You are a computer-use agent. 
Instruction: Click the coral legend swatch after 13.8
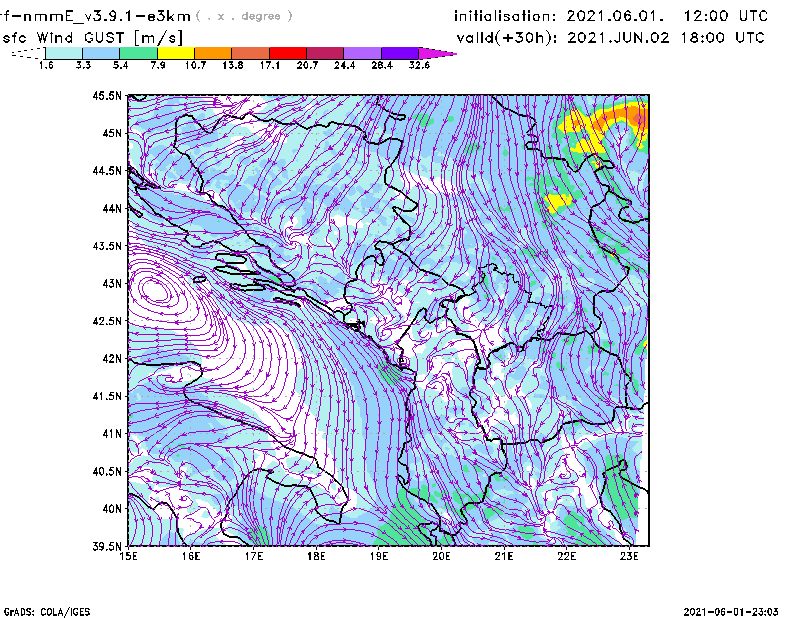click(x=251, y=53)
